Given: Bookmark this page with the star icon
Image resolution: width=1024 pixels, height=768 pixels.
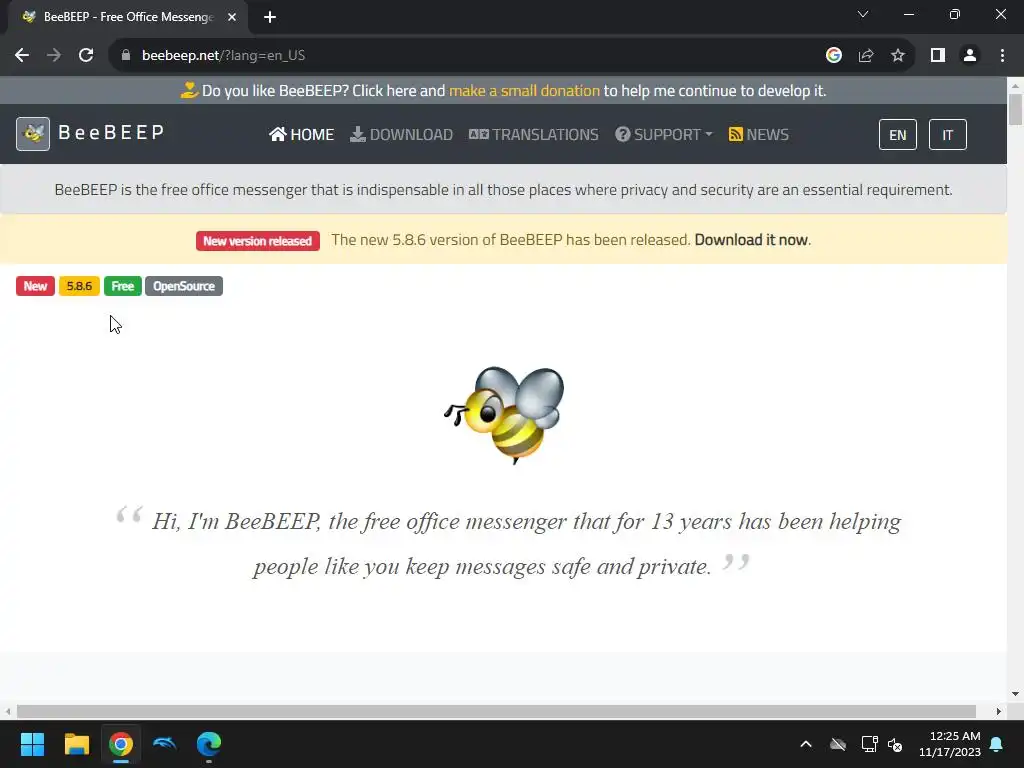Looking at the screenshot, I should pos(898,56).
